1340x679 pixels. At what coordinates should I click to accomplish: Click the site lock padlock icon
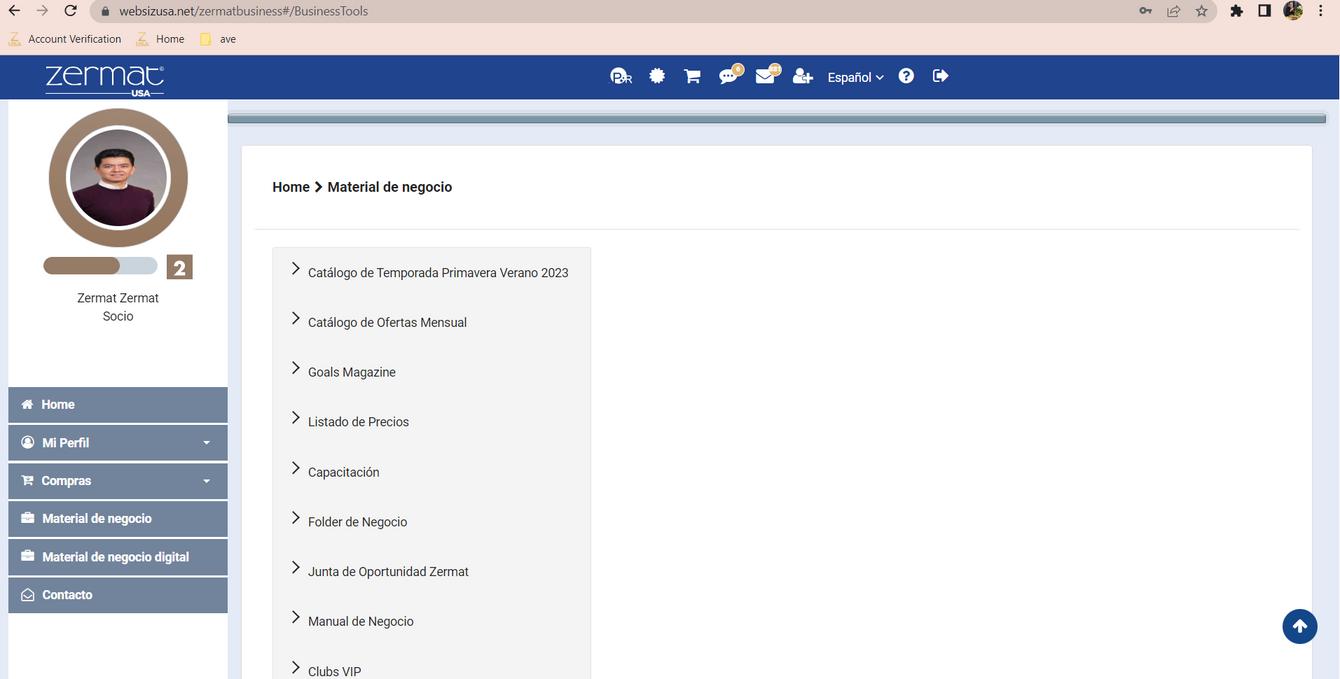104,12
